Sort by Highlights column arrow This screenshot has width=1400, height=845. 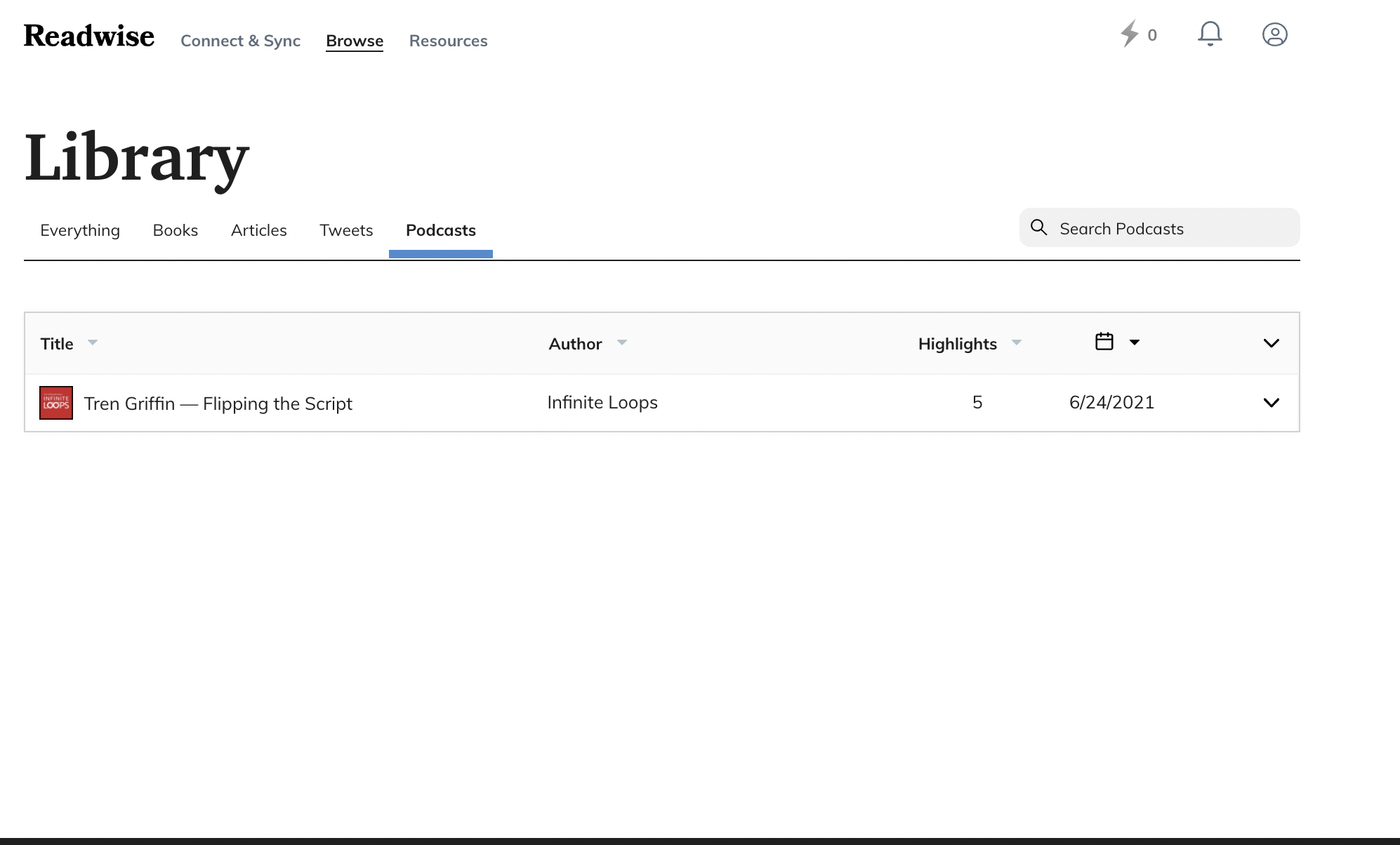point(1017,342)
